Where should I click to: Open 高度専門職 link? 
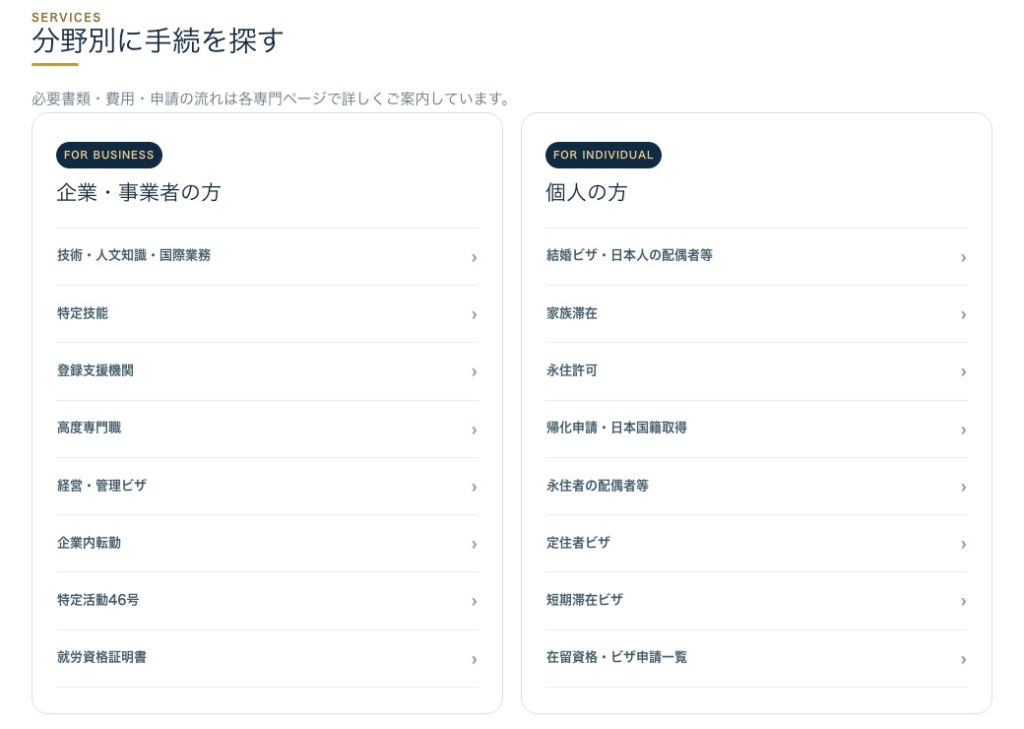coord(267,429)
